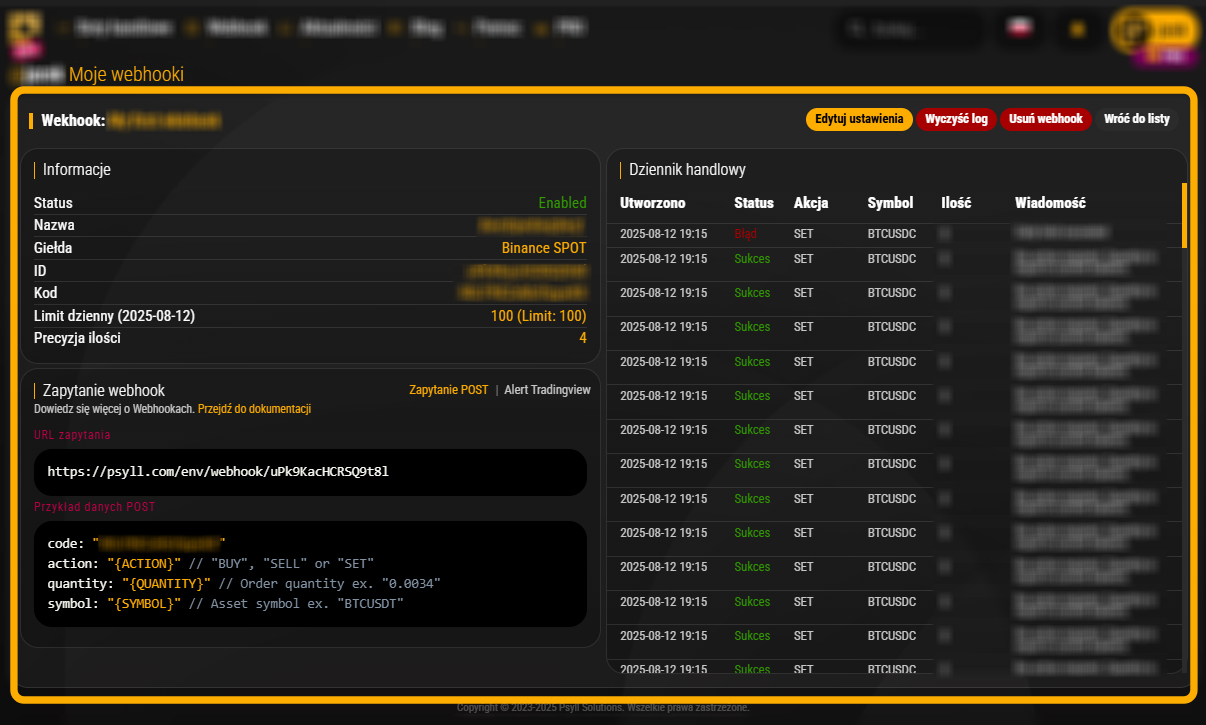1206x725 pixels.
Task: Click the Symbol column header
Action: click(890, 203)
